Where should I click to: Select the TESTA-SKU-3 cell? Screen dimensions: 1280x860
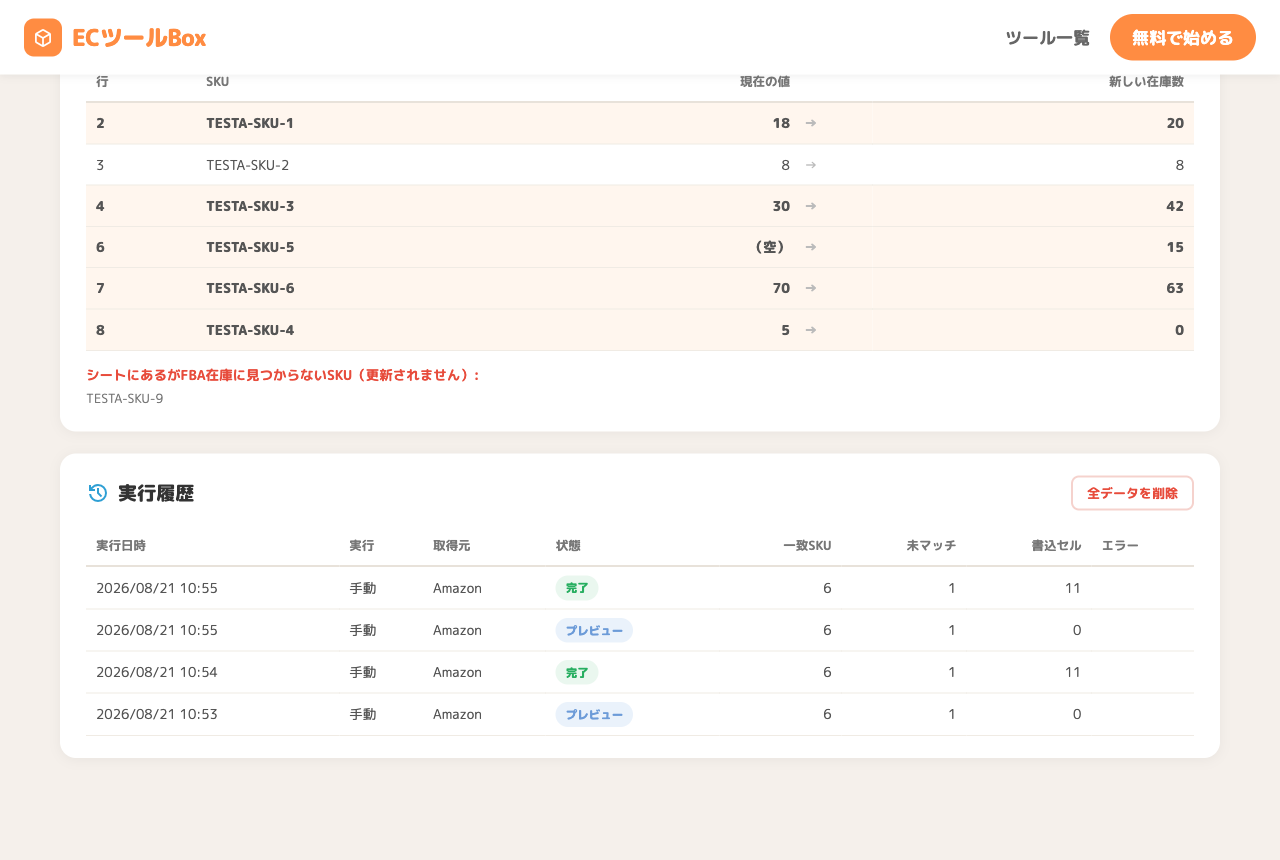(250, 206)
